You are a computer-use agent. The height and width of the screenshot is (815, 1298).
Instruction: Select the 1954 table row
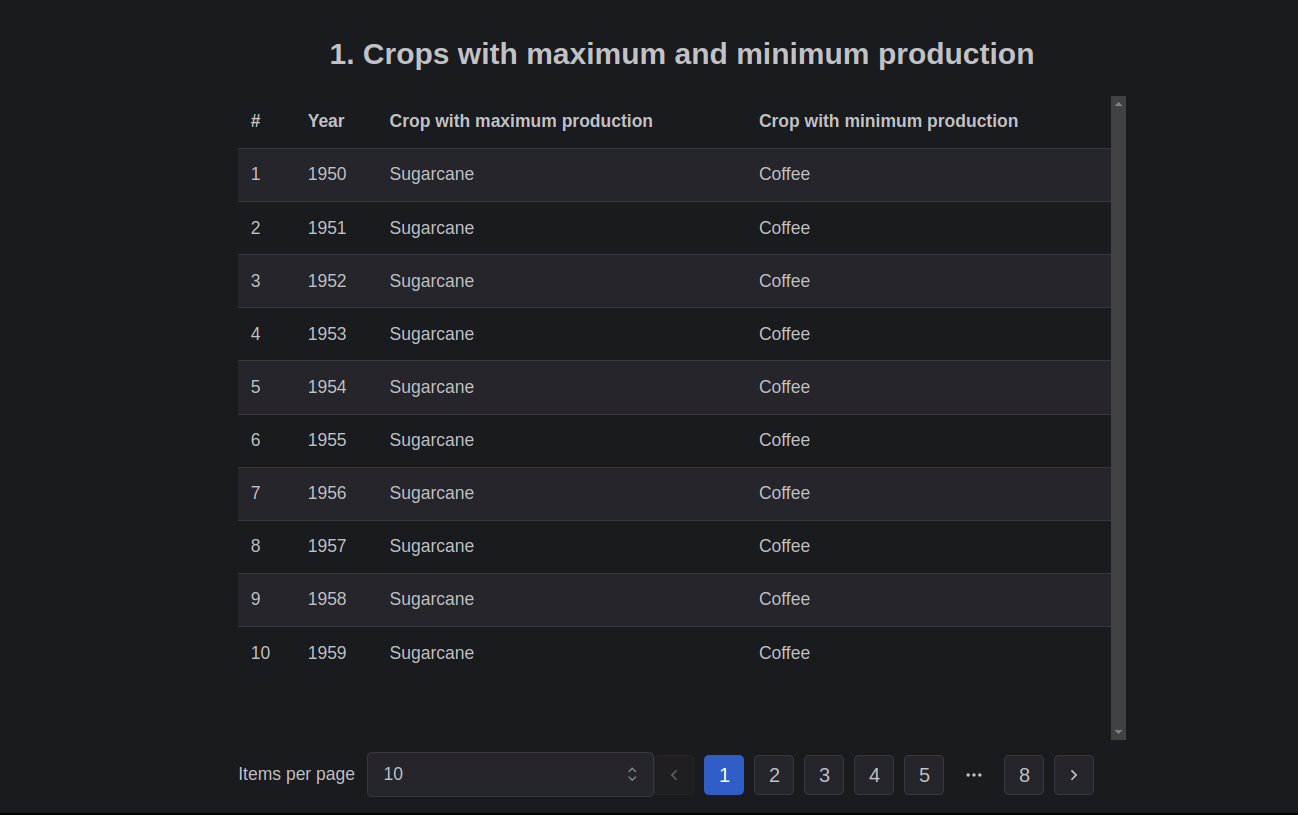pos(674,387)
